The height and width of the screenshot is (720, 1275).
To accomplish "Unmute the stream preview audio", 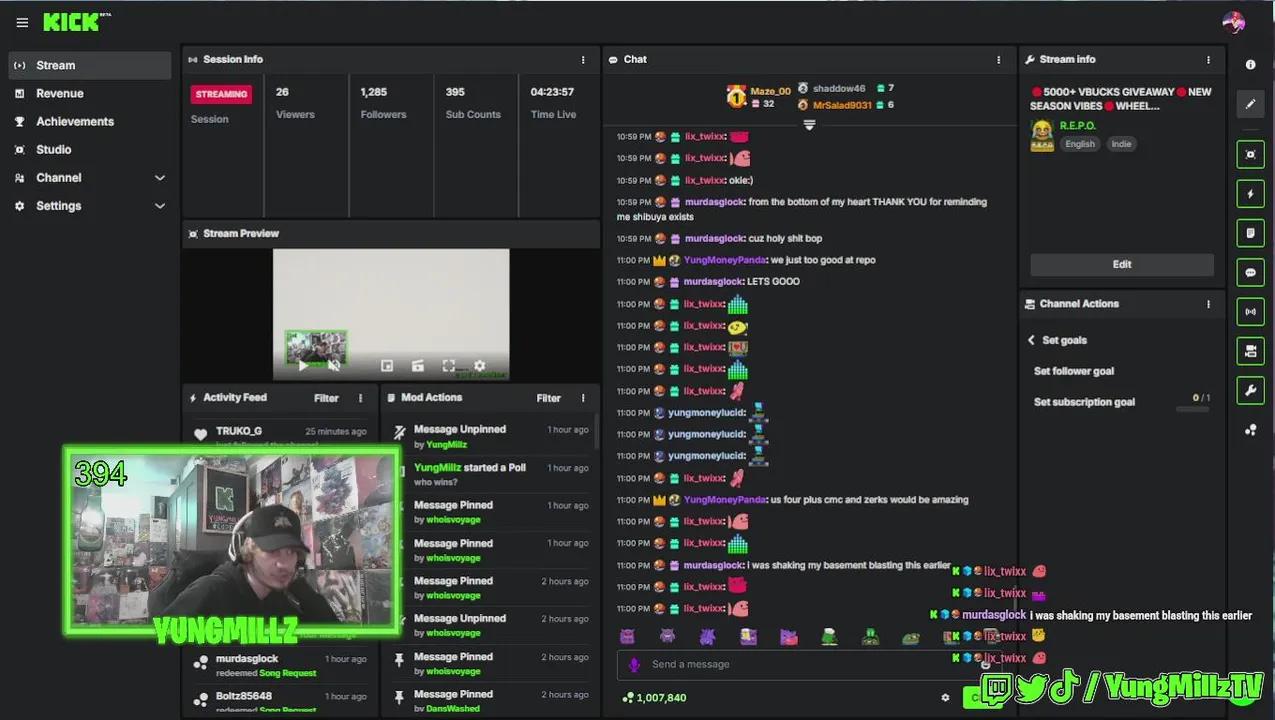I will 334,366.
